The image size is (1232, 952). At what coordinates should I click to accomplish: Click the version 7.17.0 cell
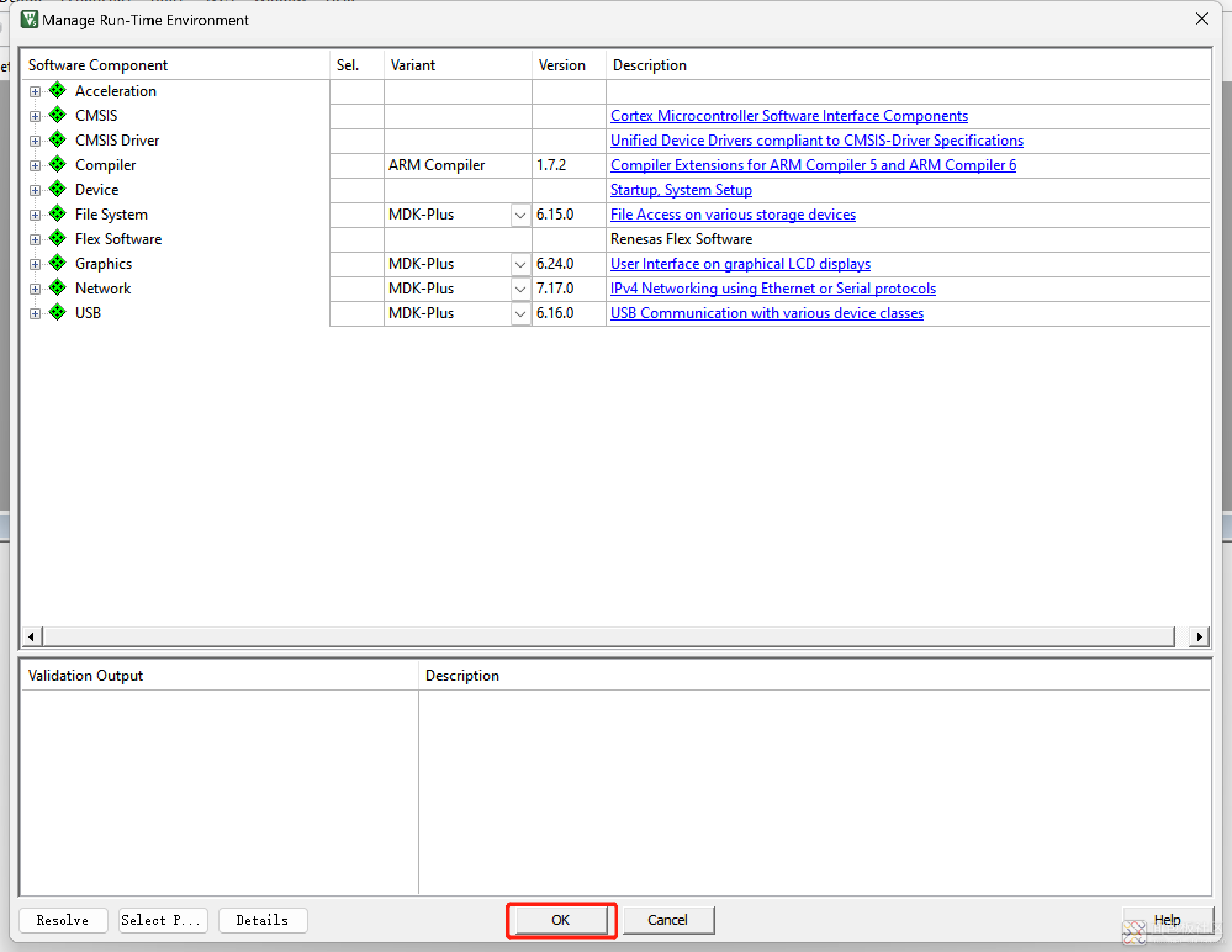click(x=569, y=289)
